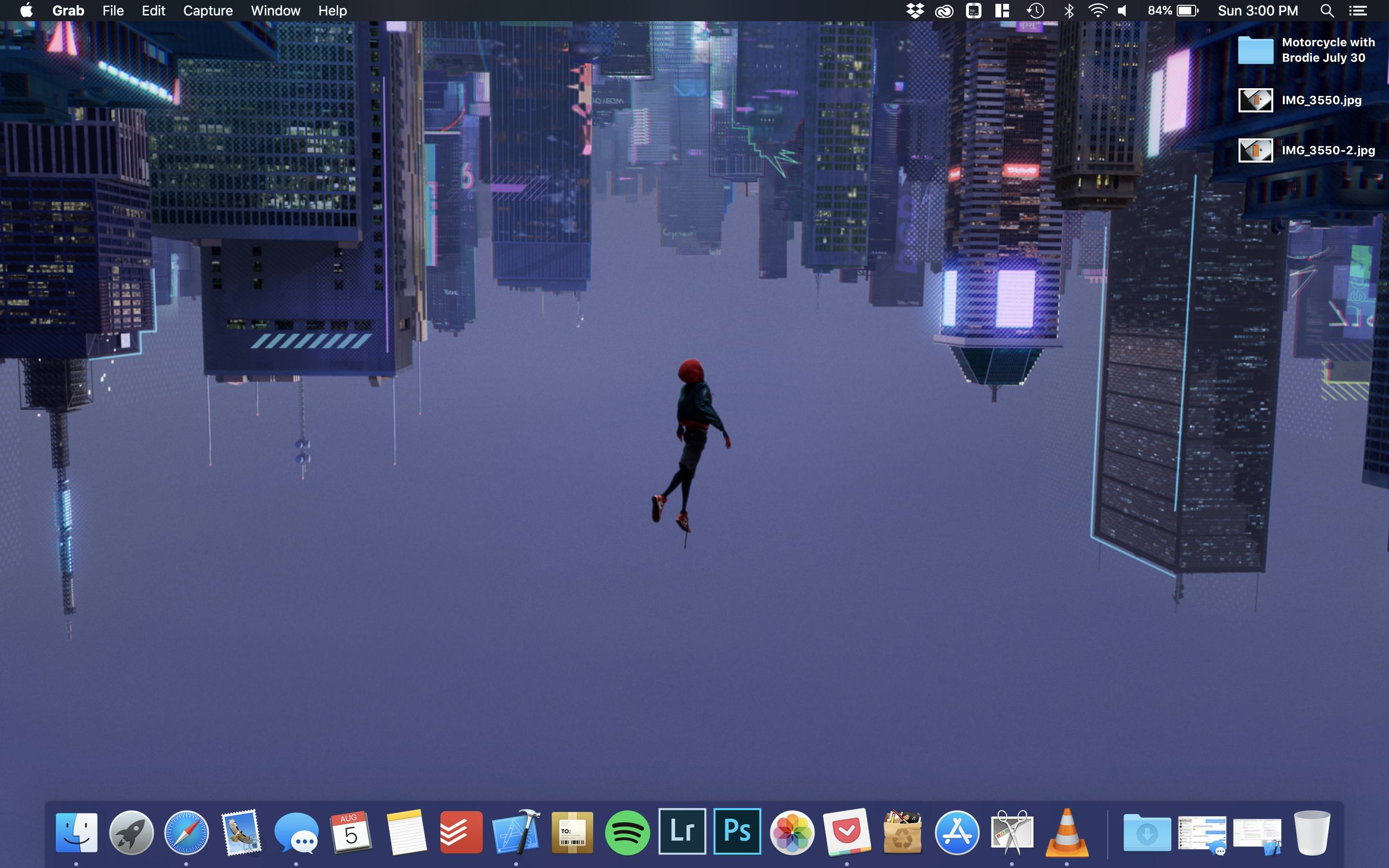1389x868 pixels.
Task: Open Pocket app in the dock
Action: point(846,832)
